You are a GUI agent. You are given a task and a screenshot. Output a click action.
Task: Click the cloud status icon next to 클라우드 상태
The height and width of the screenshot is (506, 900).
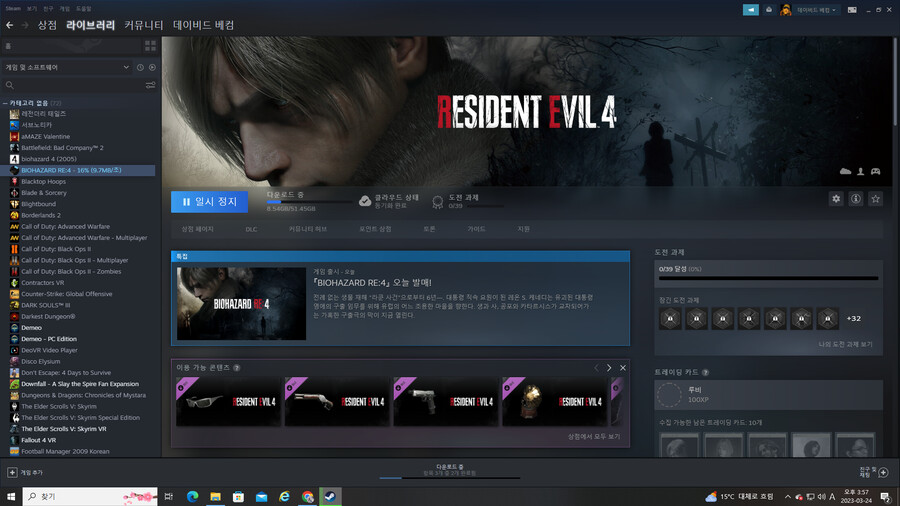click(x=364, y=201)
